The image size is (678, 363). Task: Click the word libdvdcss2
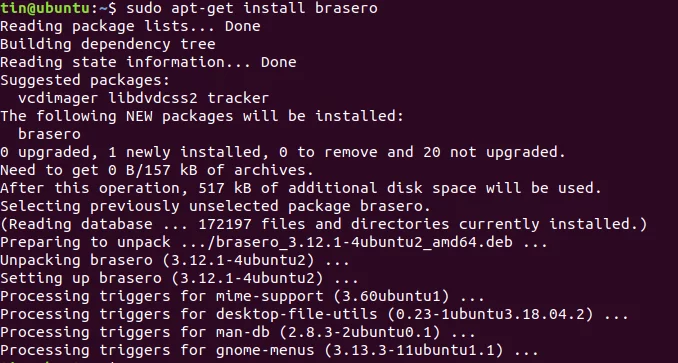[x=153, y=98]
